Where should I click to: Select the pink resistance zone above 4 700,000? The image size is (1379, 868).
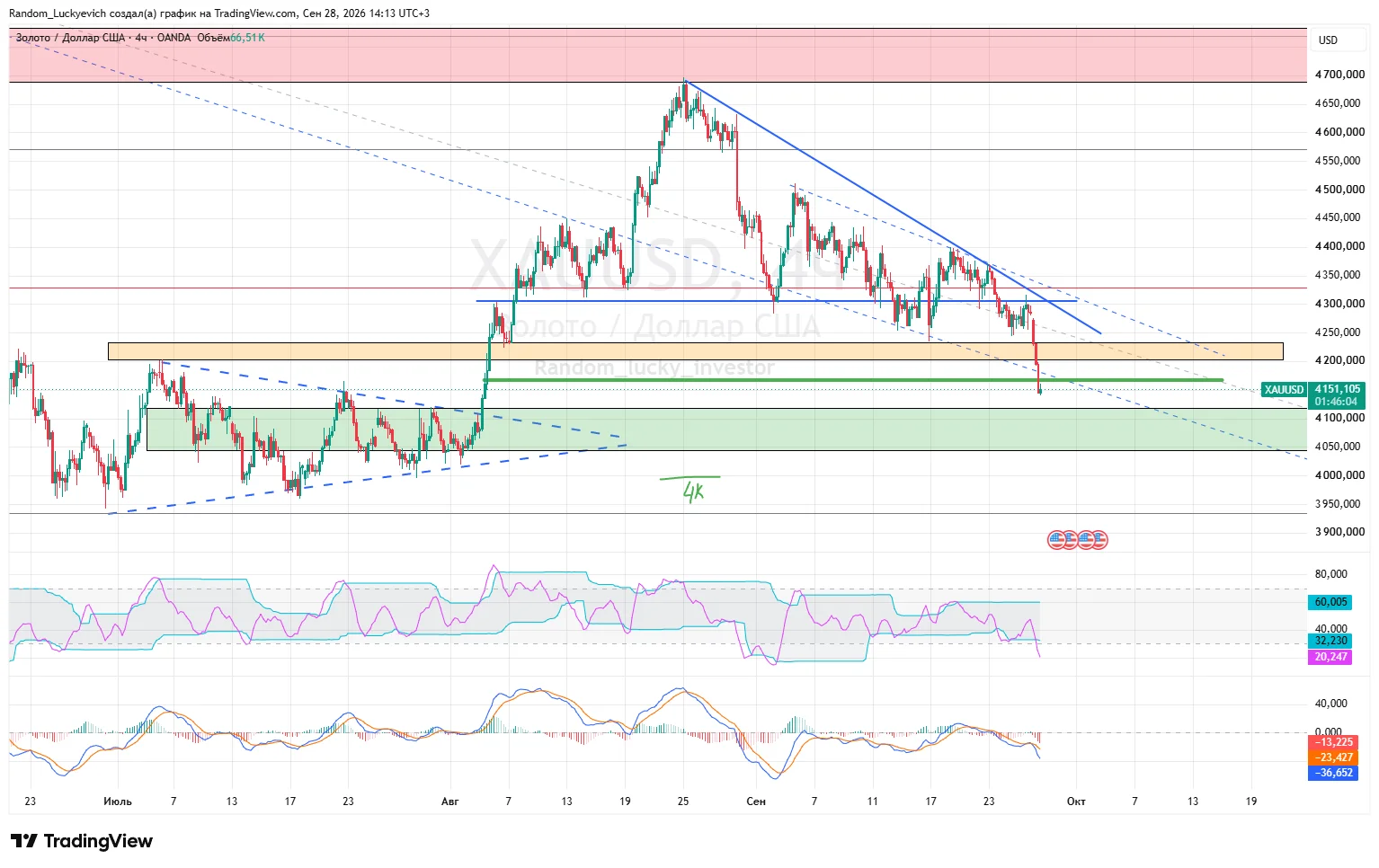coord(658,56)
